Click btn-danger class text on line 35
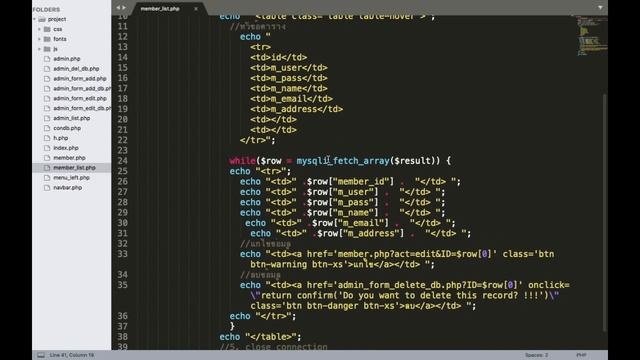 pyautogui.click(x=333, y=306)
